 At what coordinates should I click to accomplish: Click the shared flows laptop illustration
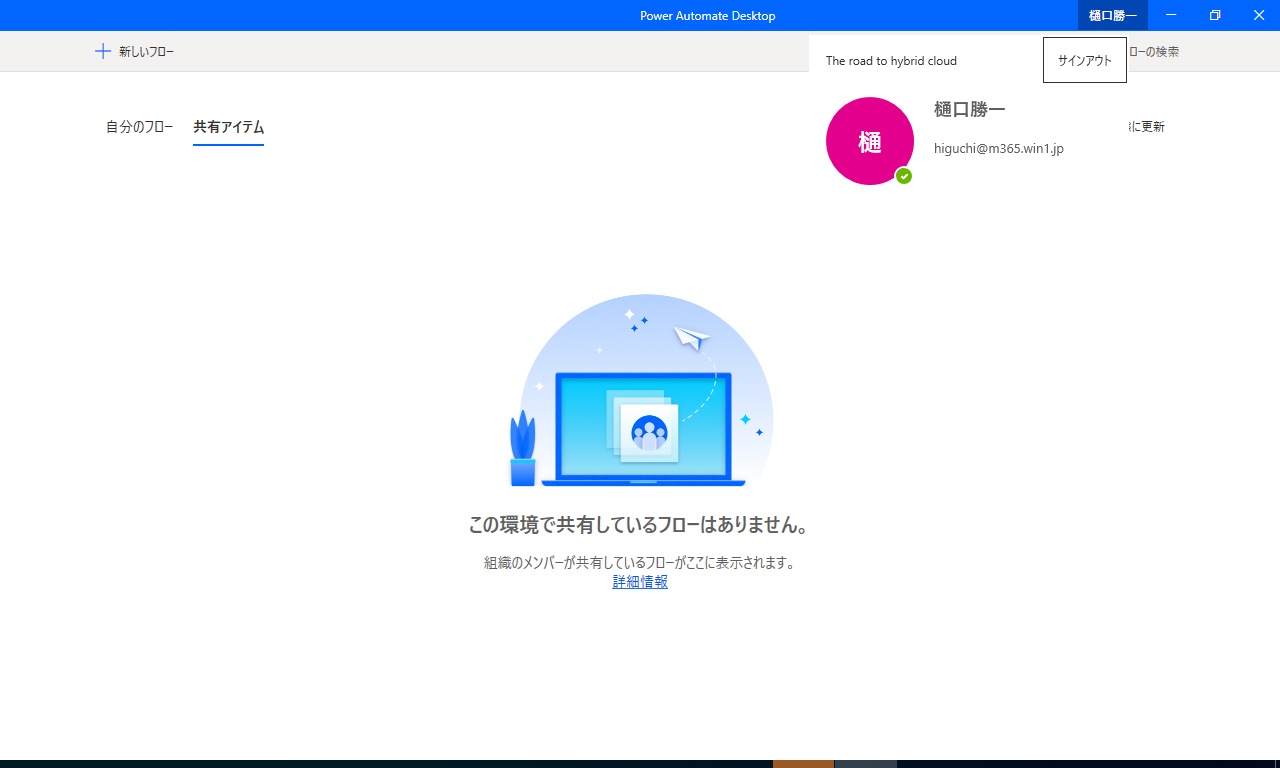640,391
